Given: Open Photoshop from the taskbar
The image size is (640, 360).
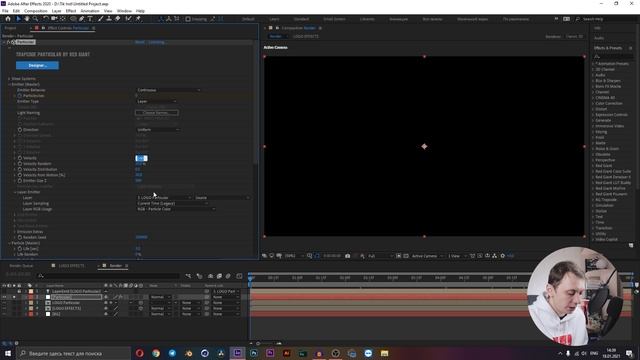Looking at the screenshot, I should click(x=254, y=353).
